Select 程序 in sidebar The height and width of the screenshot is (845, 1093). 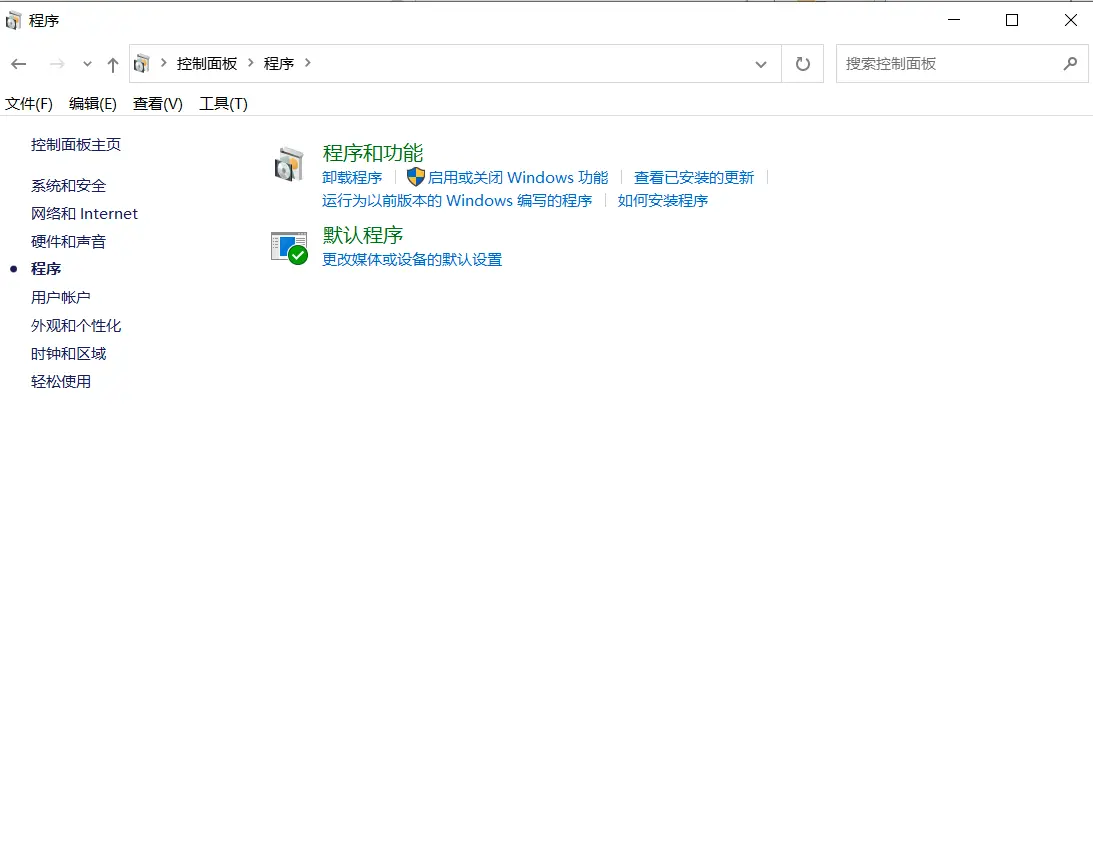pyautogui.click(x=46, y=269)
